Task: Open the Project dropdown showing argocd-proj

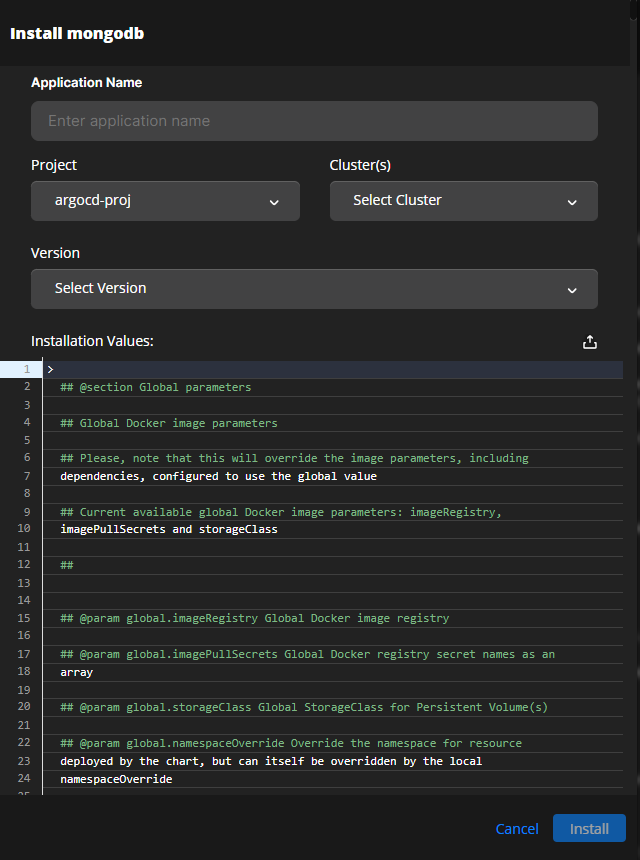Action: click(165, 201)
